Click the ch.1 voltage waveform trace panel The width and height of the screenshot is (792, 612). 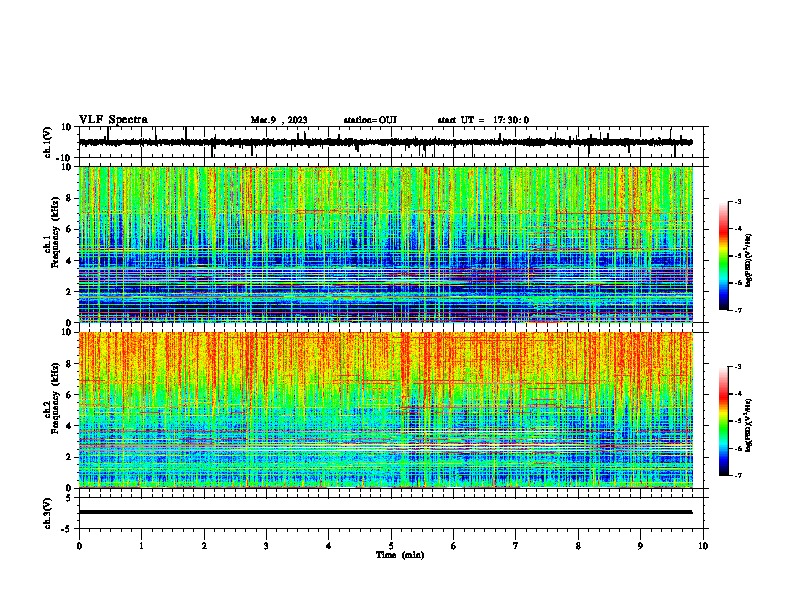click(x=393, y=142)
